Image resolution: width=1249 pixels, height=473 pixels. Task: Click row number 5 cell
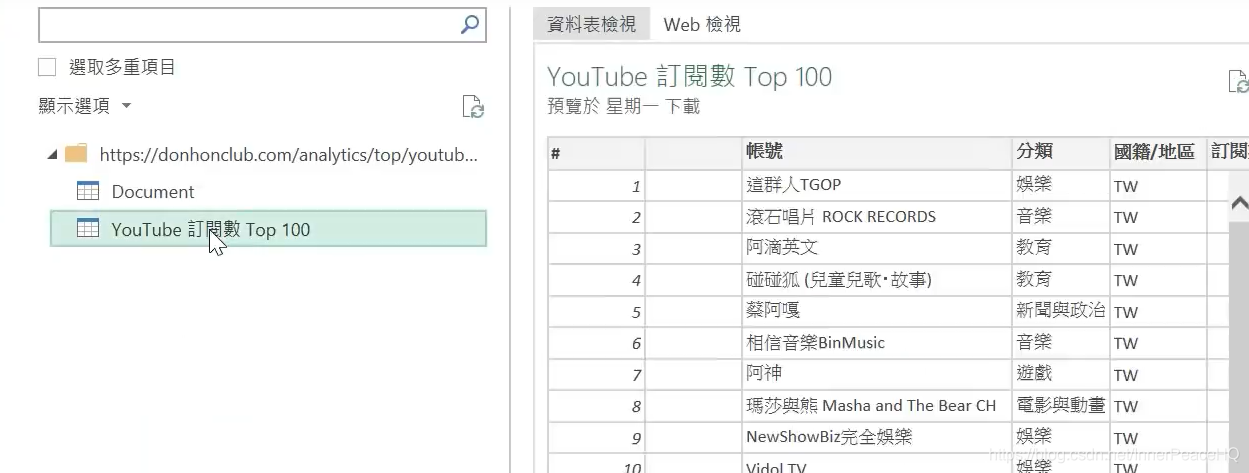coord(596,311)
